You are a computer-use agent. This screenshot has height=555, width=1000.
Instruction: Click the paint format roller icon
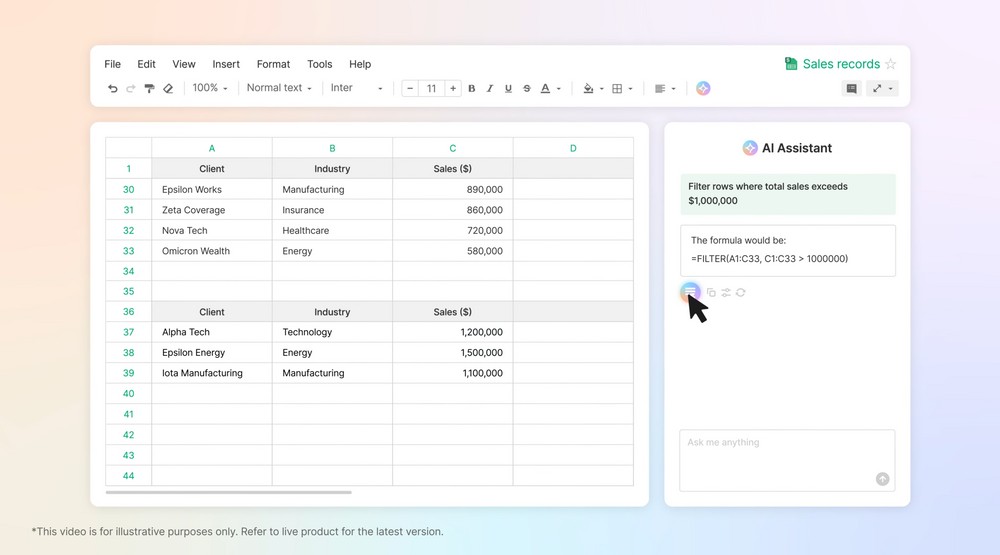click(x=149, y=89)
